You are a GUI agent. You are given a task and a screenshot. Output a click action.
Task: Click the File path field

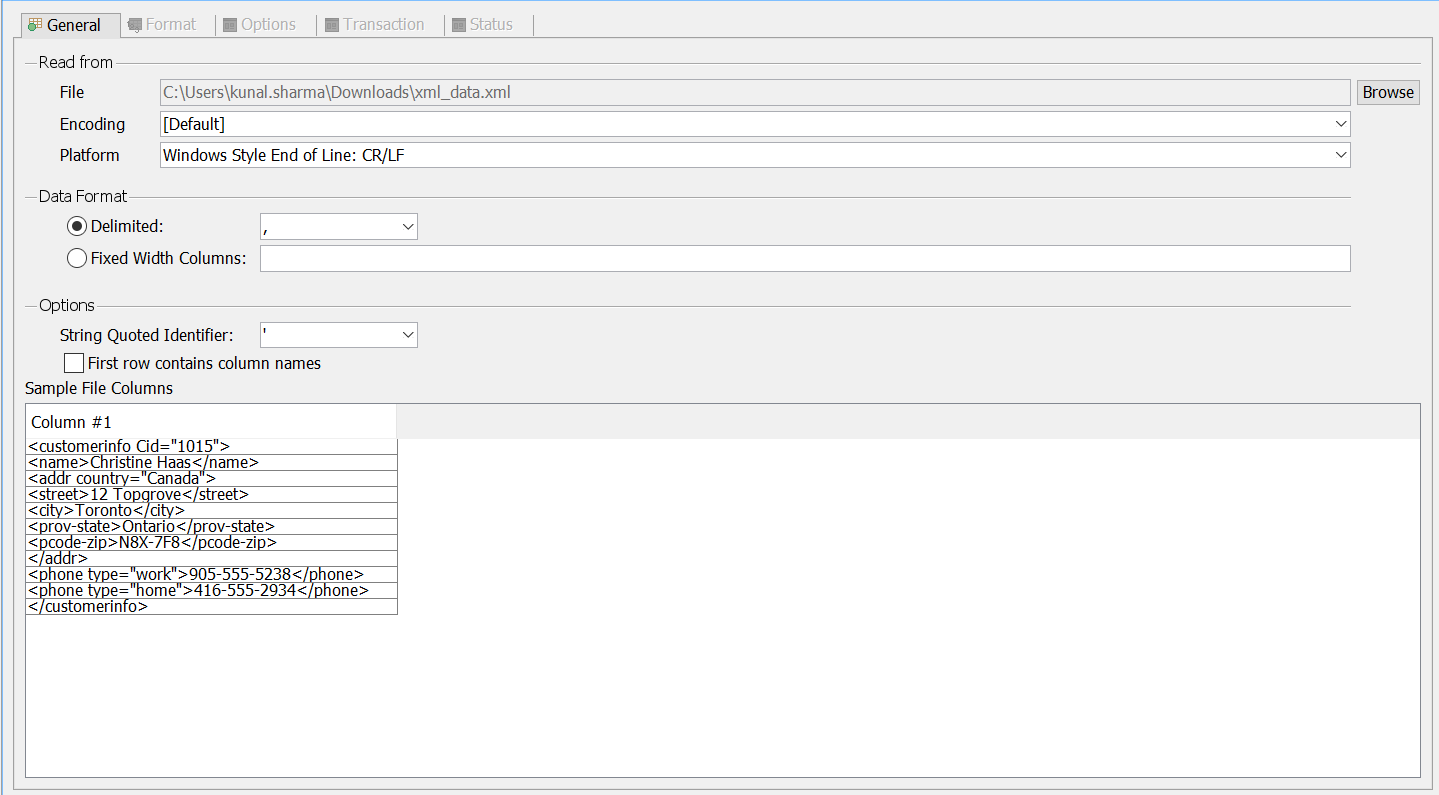click(755, 93)
